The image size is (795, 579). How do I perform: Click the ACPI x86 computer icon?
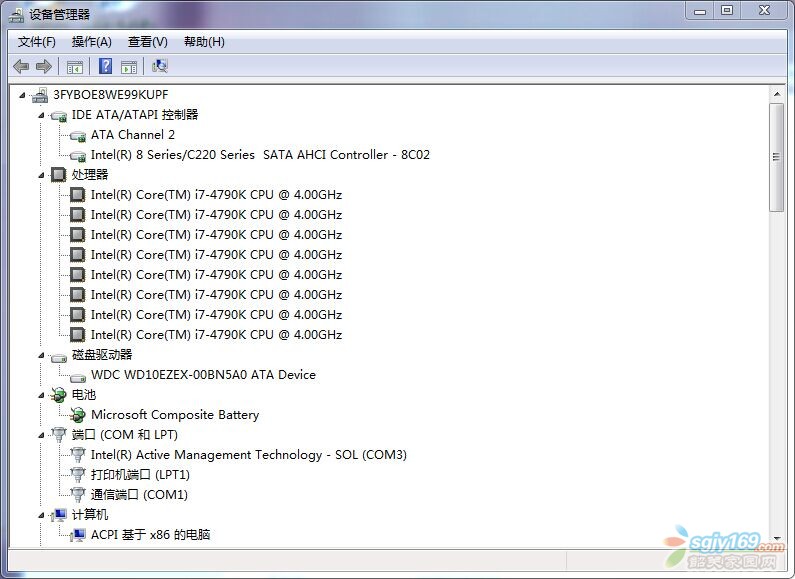[78, 535]
